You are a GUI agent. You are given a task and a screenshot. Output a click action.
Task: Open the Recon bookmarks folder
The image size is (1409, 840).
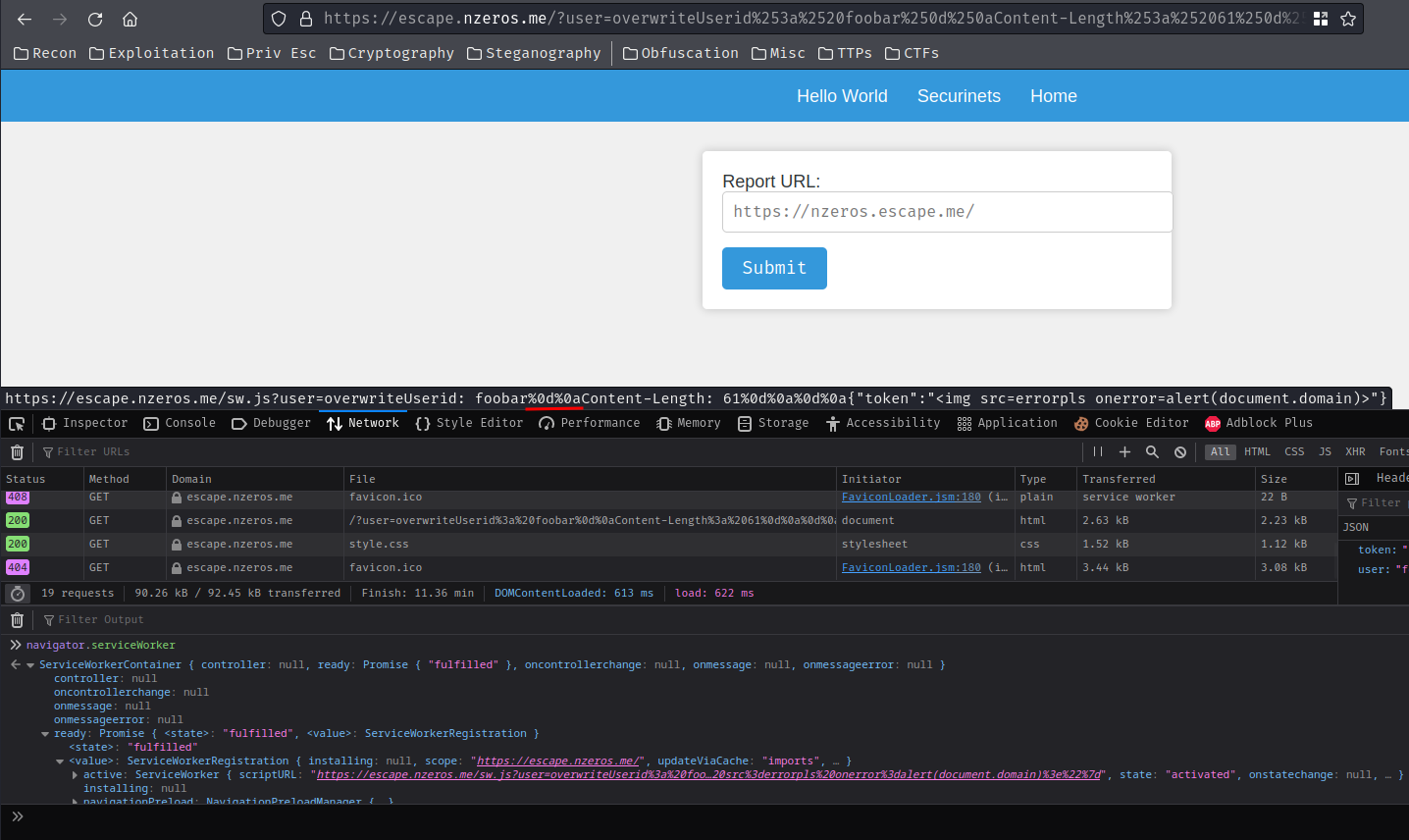pos(45,53)
